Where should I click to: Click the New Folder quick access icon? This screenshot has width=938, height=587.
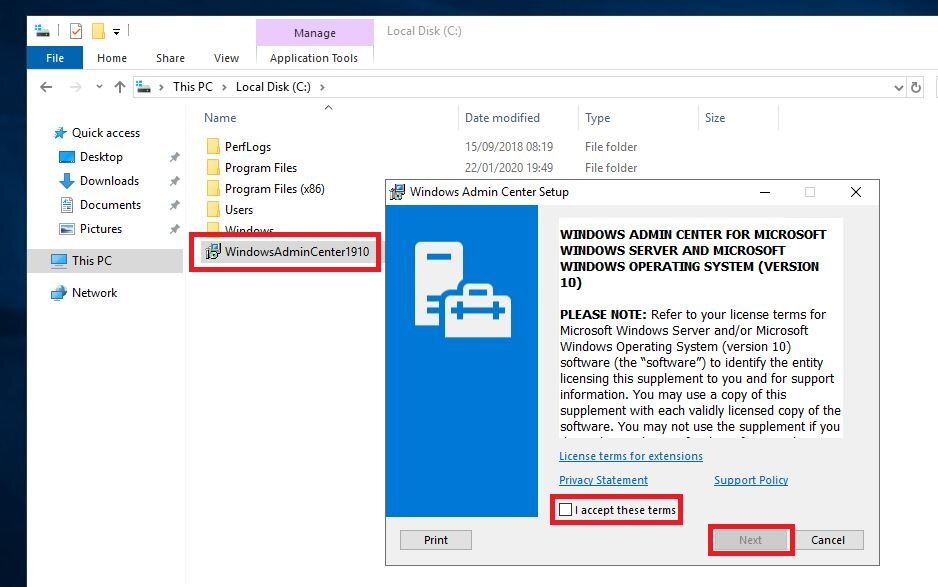tap(98, 31)
